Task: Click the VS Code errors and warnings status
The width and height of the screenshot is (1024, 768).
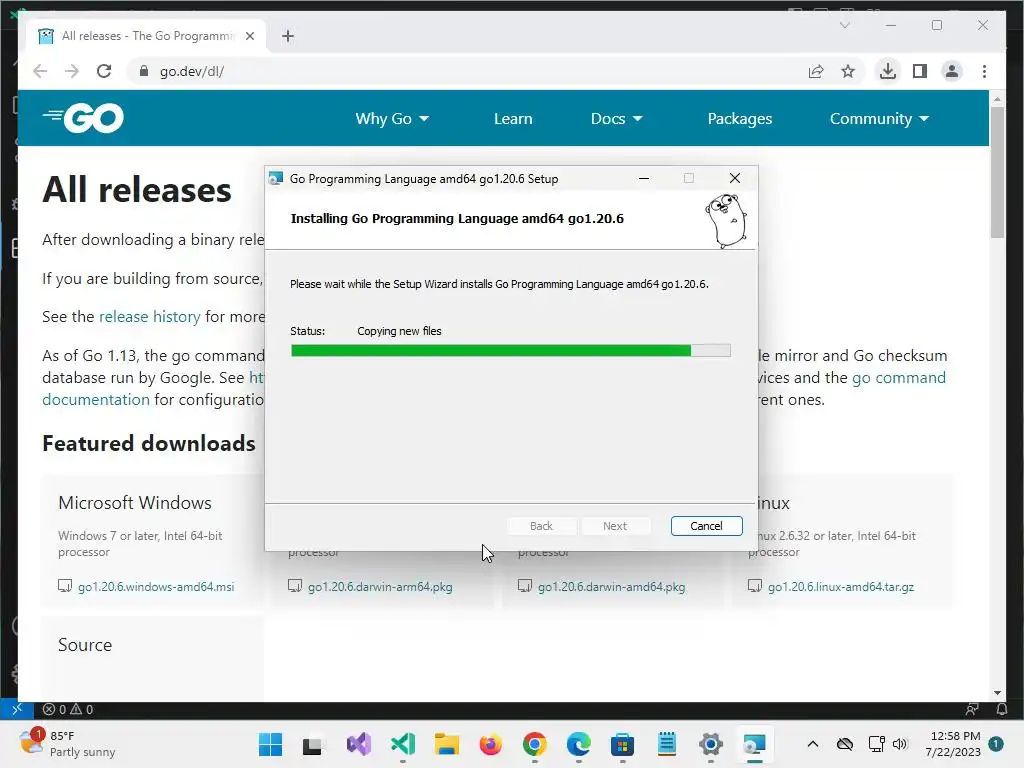Action: coord(68,709)
